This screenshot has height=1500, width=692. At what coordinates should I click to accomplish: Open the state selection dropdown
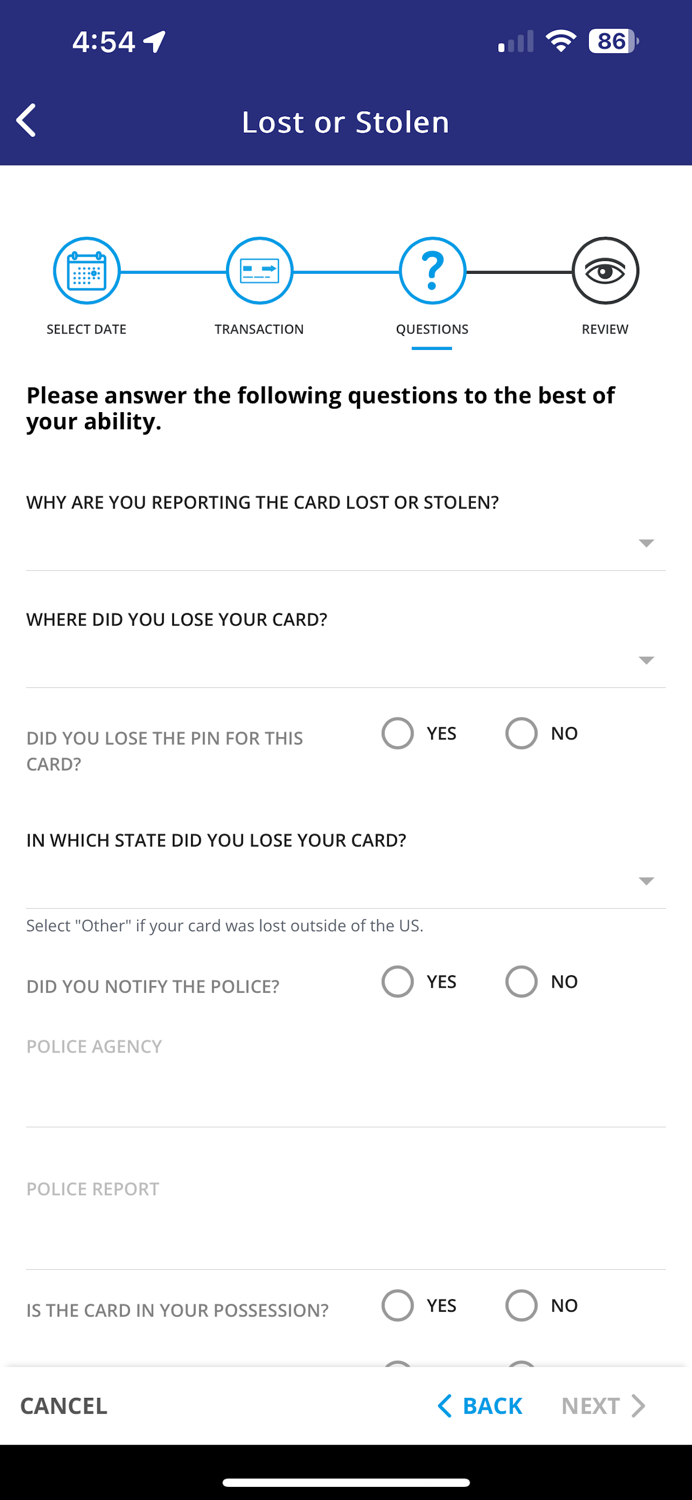tap(646, 881)
